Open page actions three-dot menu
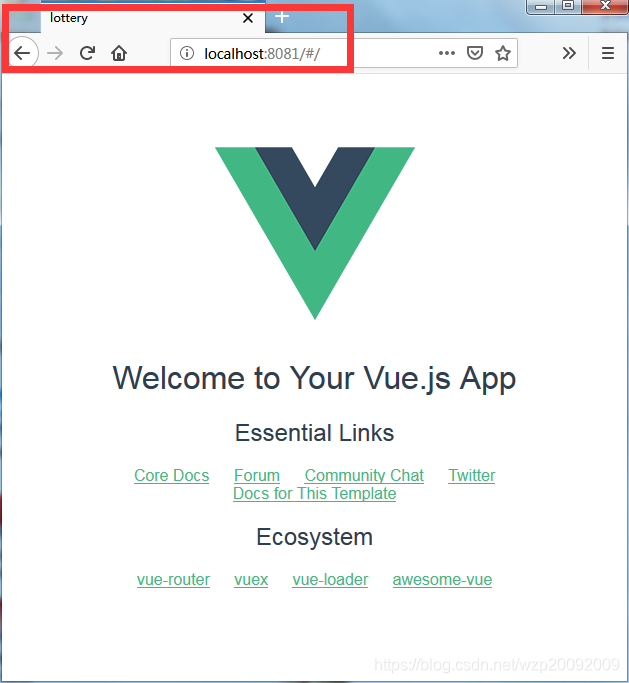The height and width of the screenshot is (683, 629). coord(446,53)
